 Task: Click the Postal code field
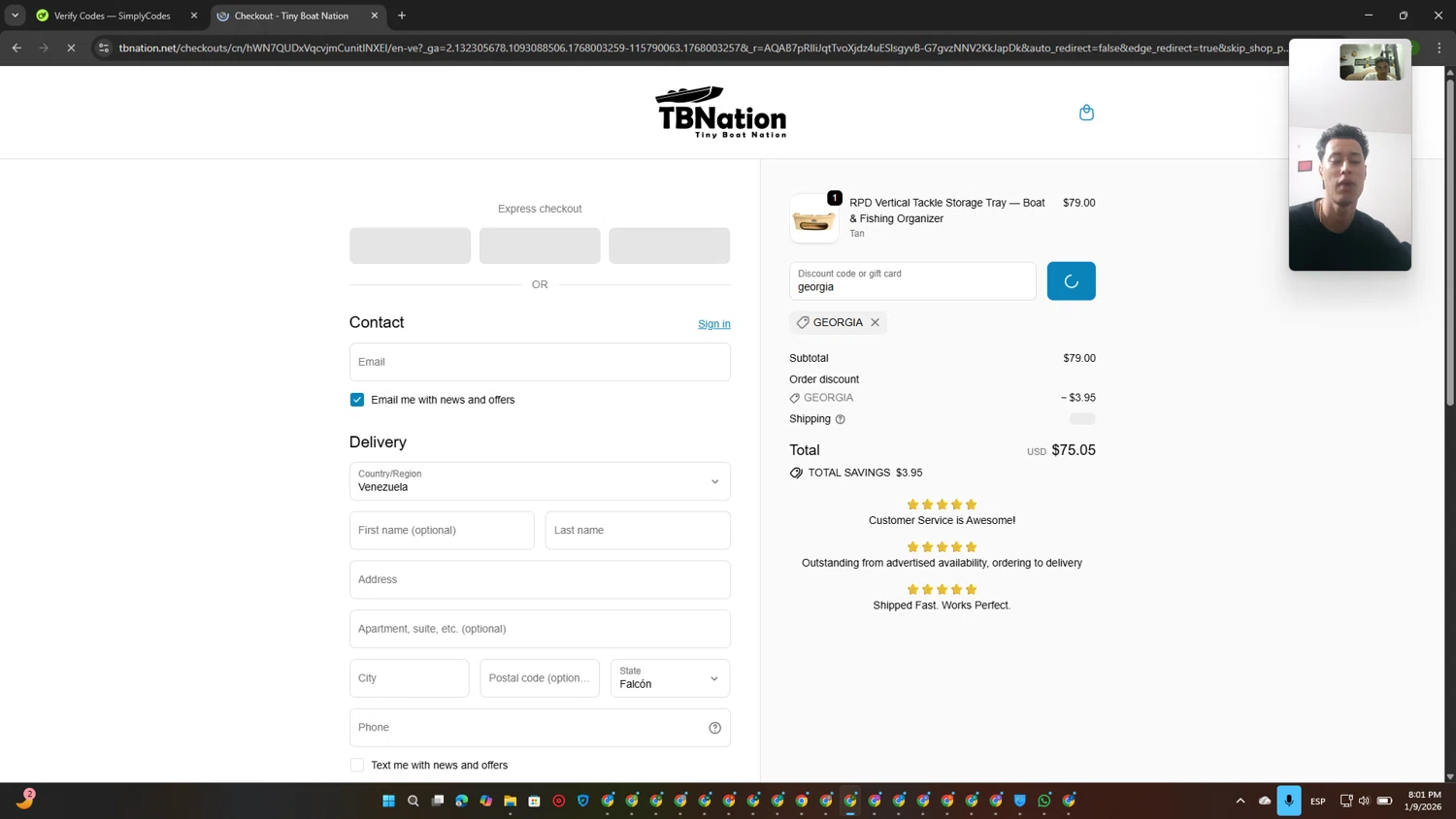540,678
